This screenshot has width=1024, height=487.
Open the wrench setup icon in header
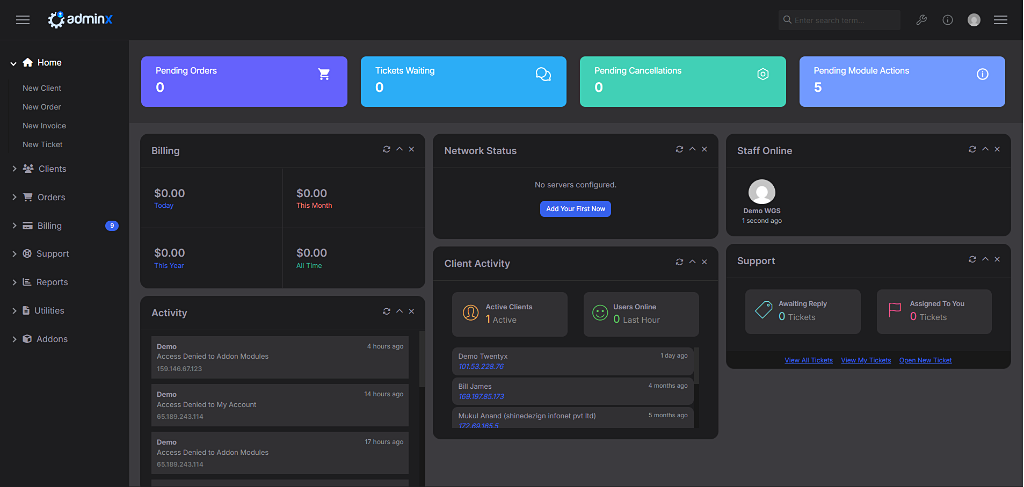point(921,20)
